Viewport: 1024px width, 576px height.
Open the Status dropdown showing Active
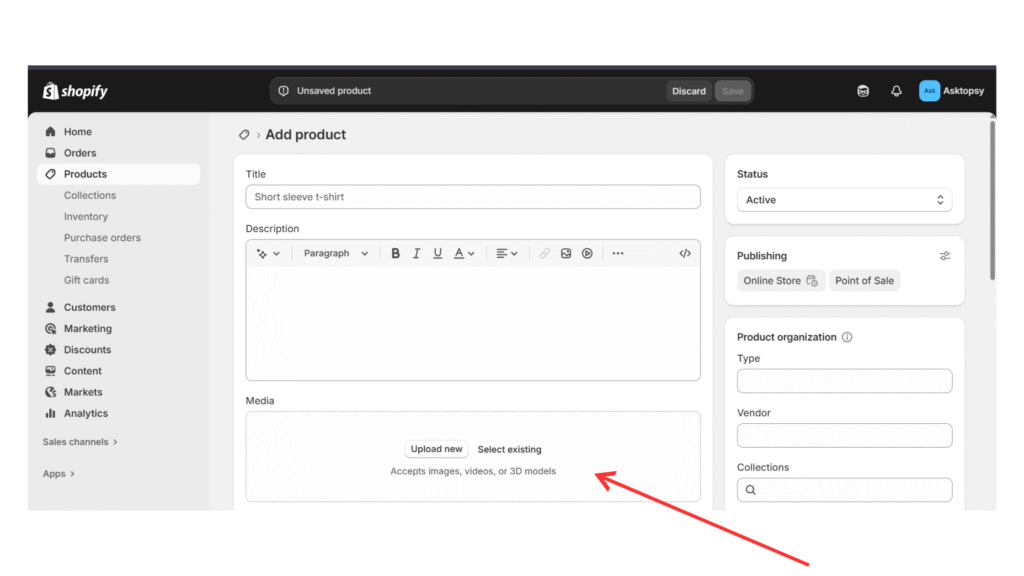tap(844, 200)
